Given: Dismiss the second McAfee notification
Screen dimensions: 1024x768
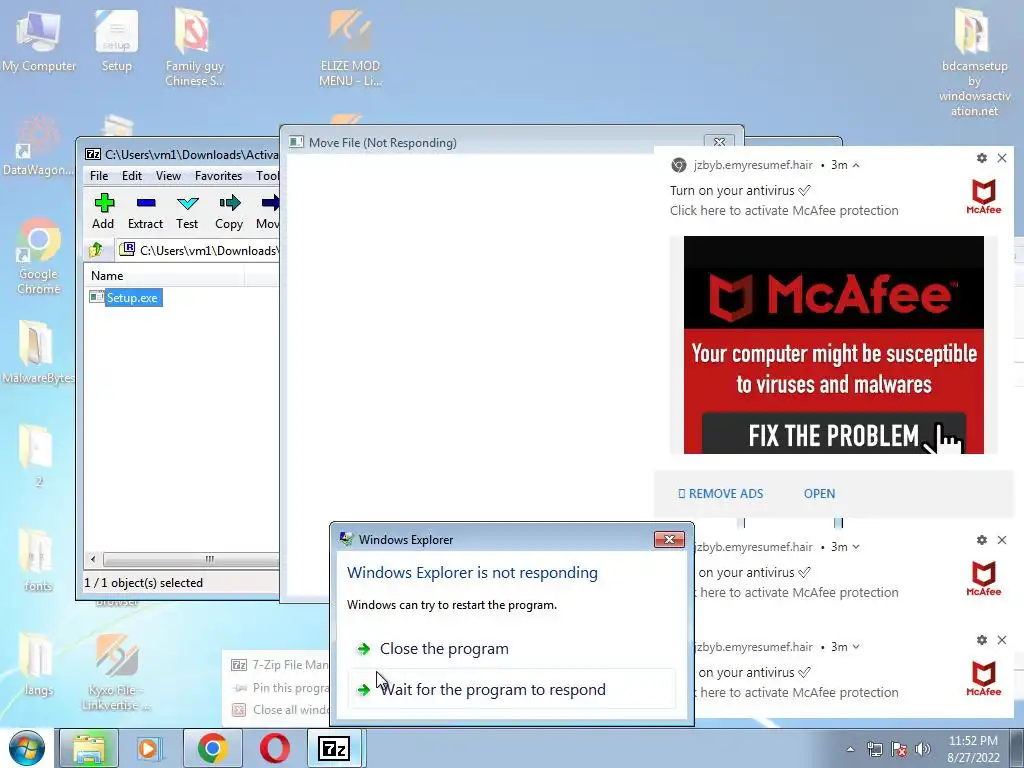Looking at the screenshot, I should 1002,540.
